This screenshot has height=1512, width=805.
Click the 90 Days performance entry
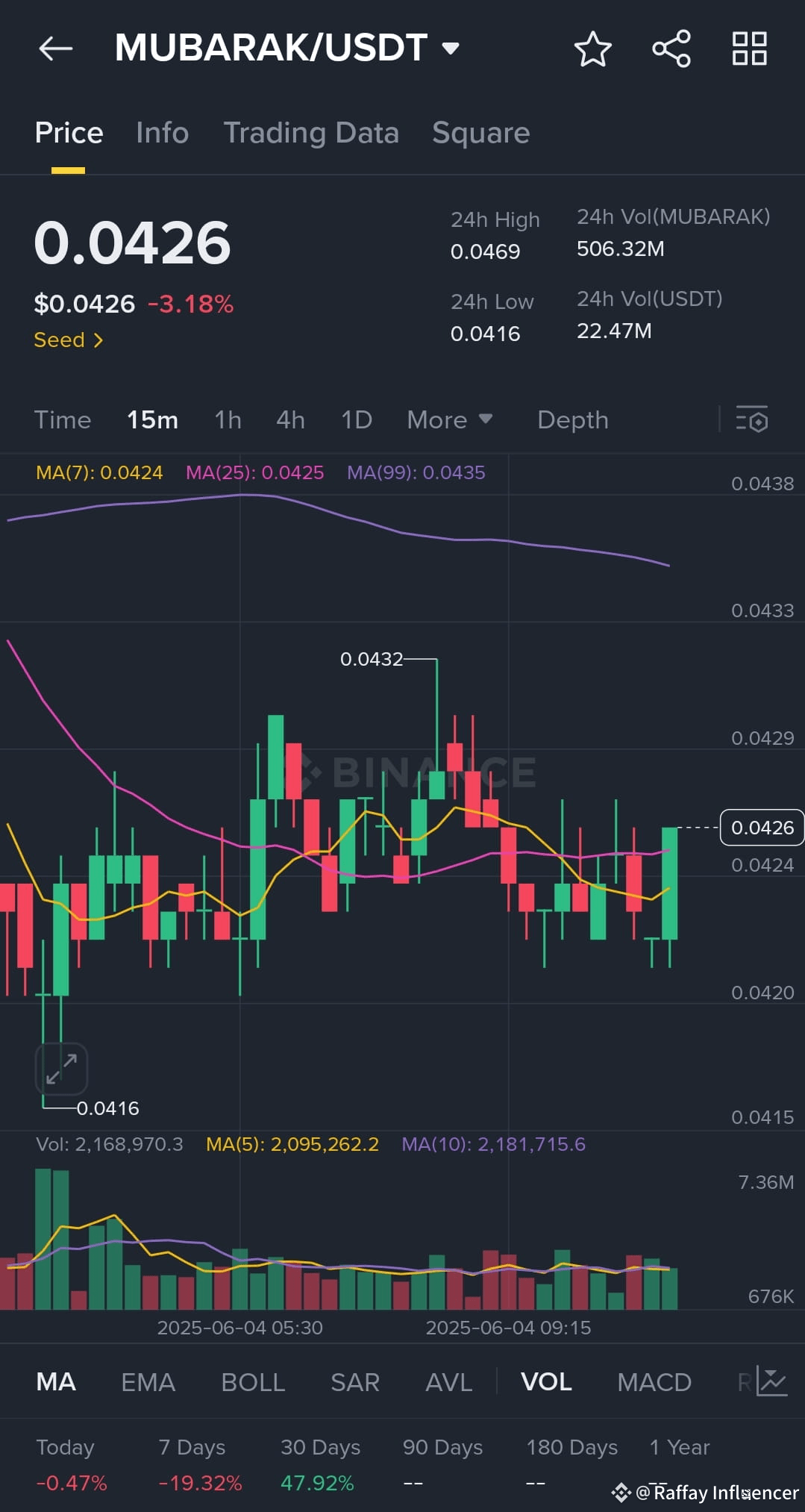(442, 1464)
